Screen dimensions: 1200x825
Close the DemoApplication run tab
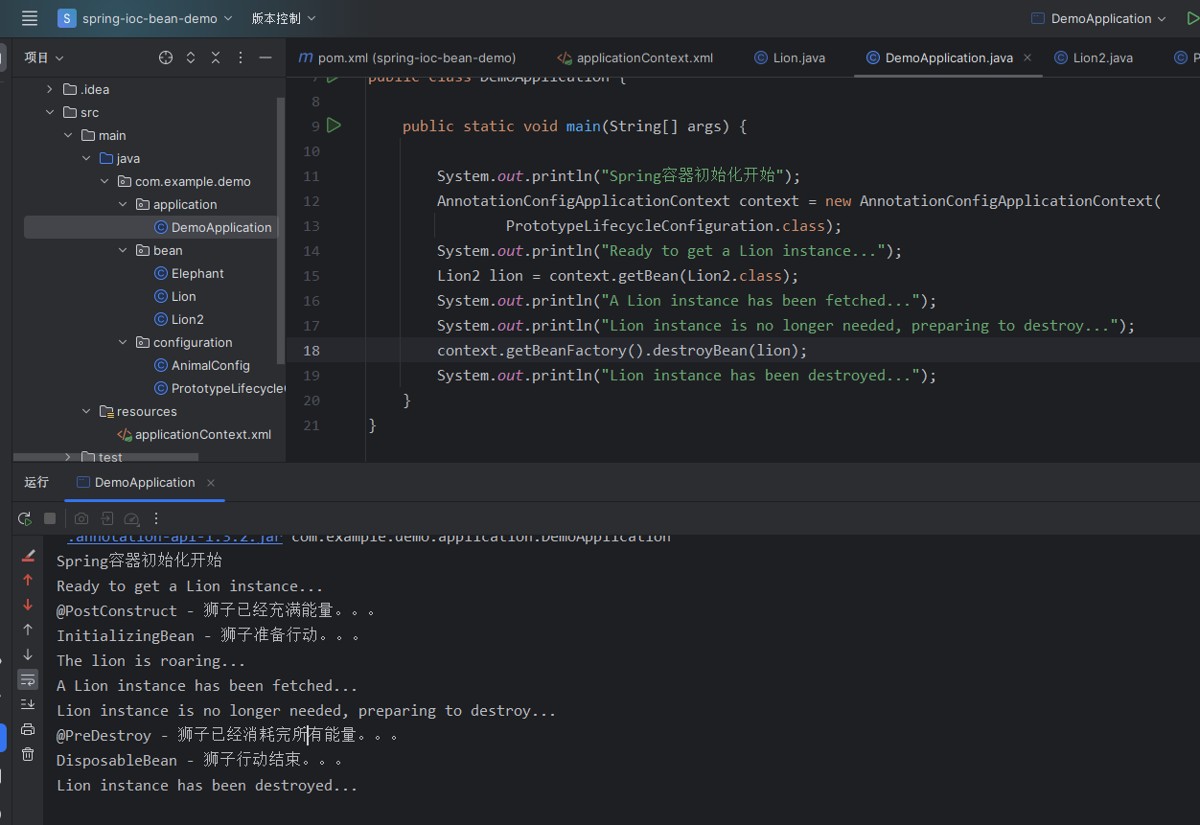click(x=211, y=483)
